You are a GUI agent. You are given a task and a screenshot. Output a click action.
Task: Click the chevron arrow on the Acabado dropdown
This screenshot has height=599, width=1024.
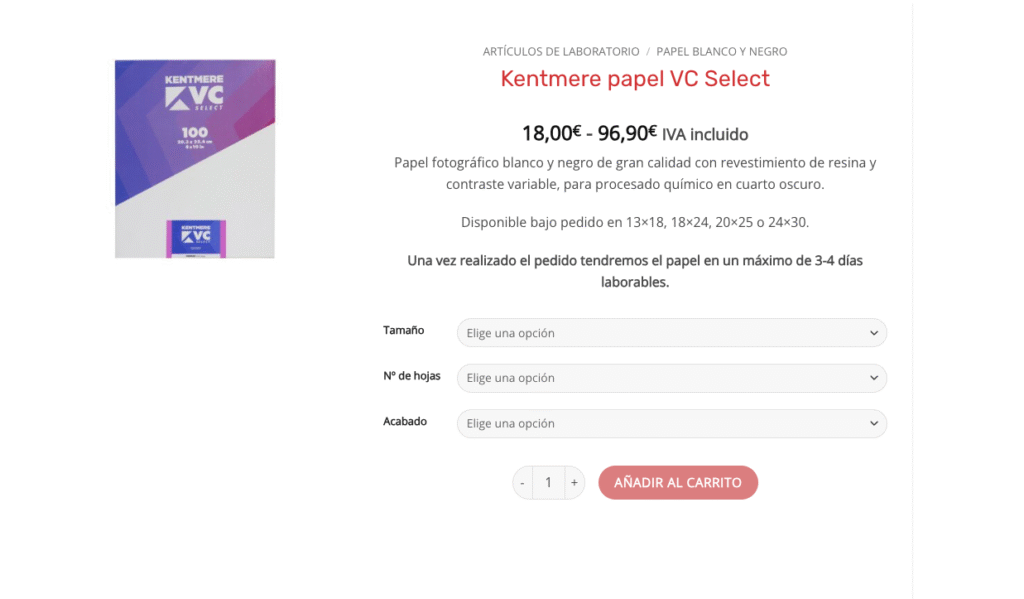[x=874, y=423]
